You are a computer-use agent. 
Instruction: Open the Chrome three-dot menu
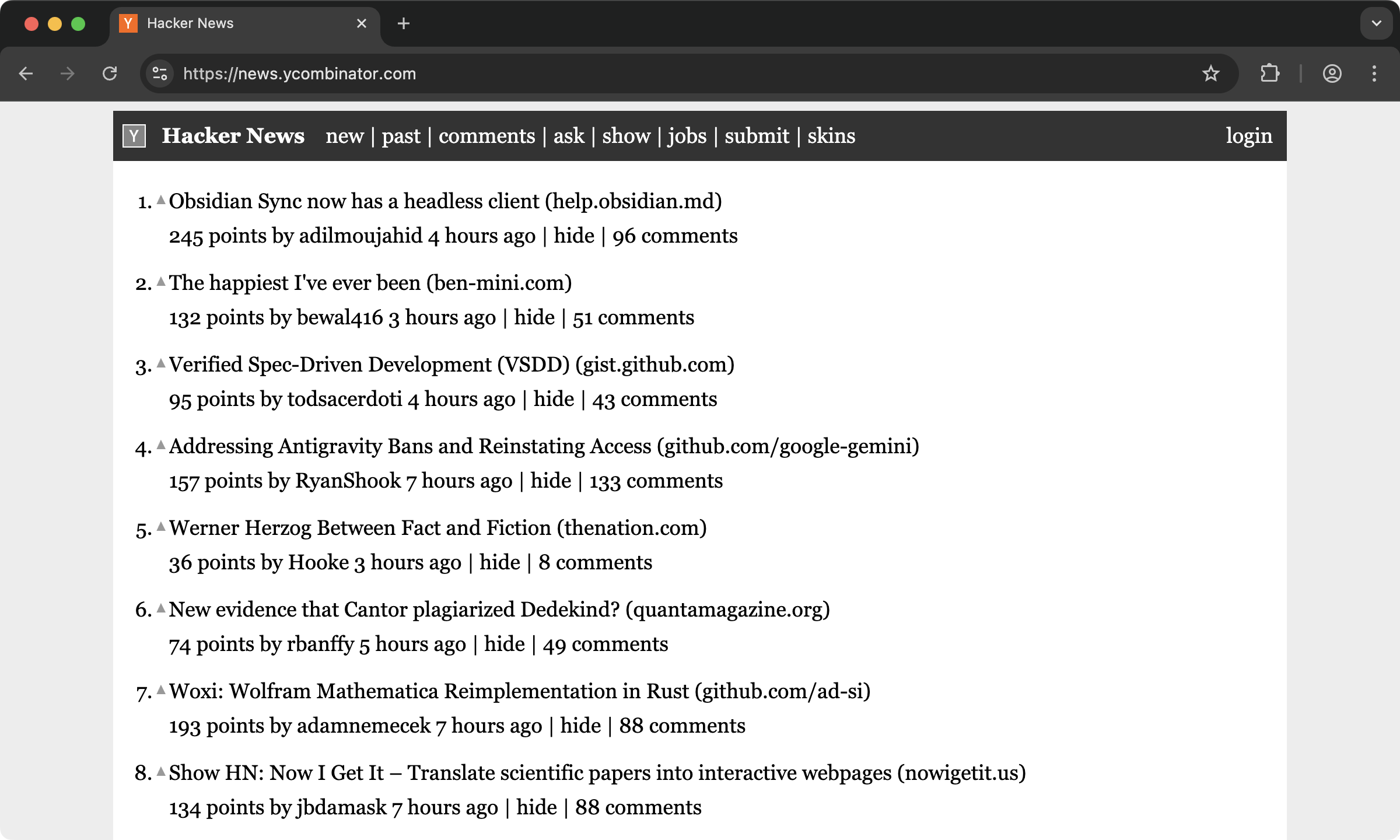1374,73
